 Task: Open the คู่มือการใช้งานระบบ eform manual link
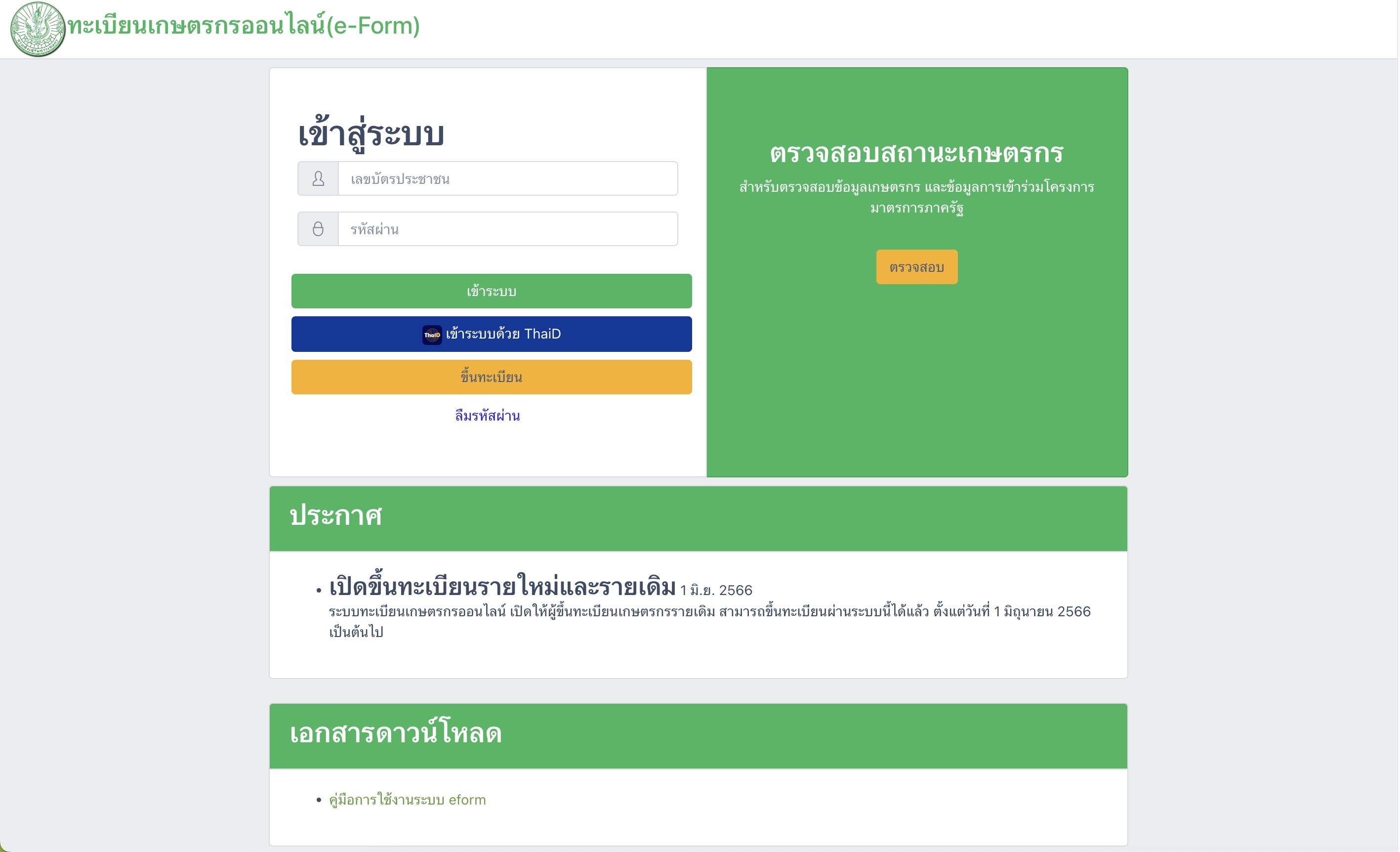point(408,800)
